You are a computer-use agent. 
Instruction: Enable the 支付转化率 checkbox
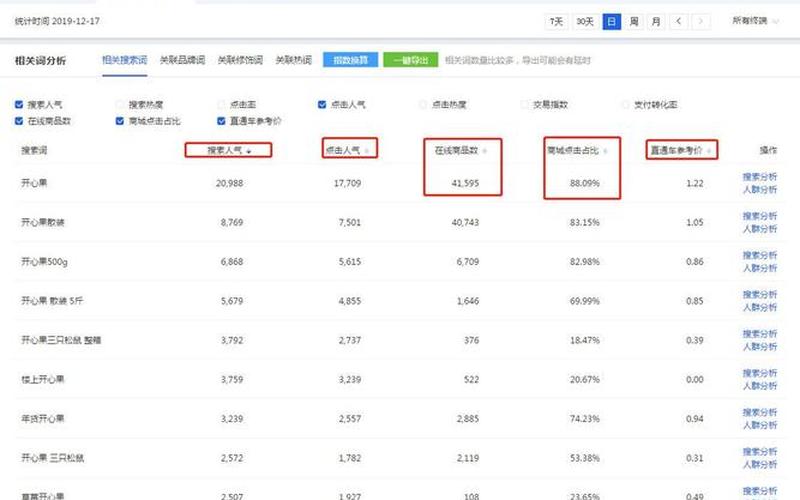tap(625, 105)
